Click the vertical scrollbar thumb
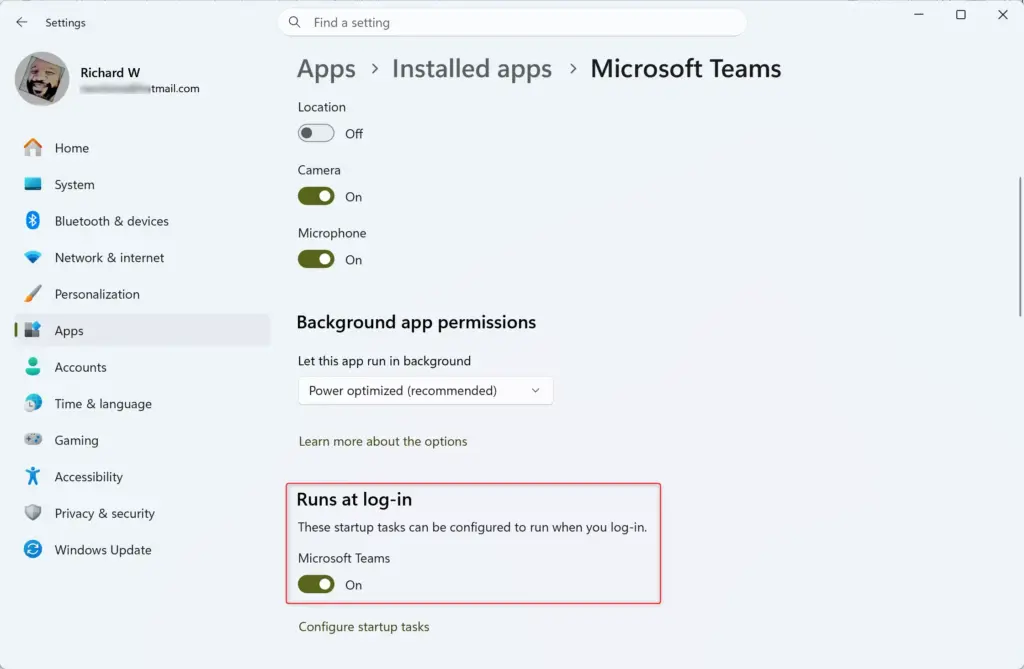 coord(1020,247)
